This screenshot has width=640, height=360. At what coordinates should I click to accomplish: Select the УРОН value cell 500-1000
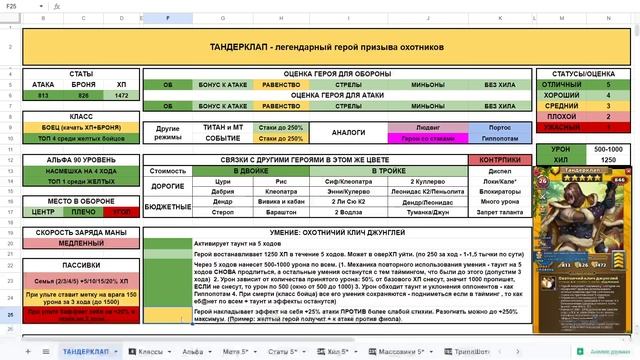609,149
